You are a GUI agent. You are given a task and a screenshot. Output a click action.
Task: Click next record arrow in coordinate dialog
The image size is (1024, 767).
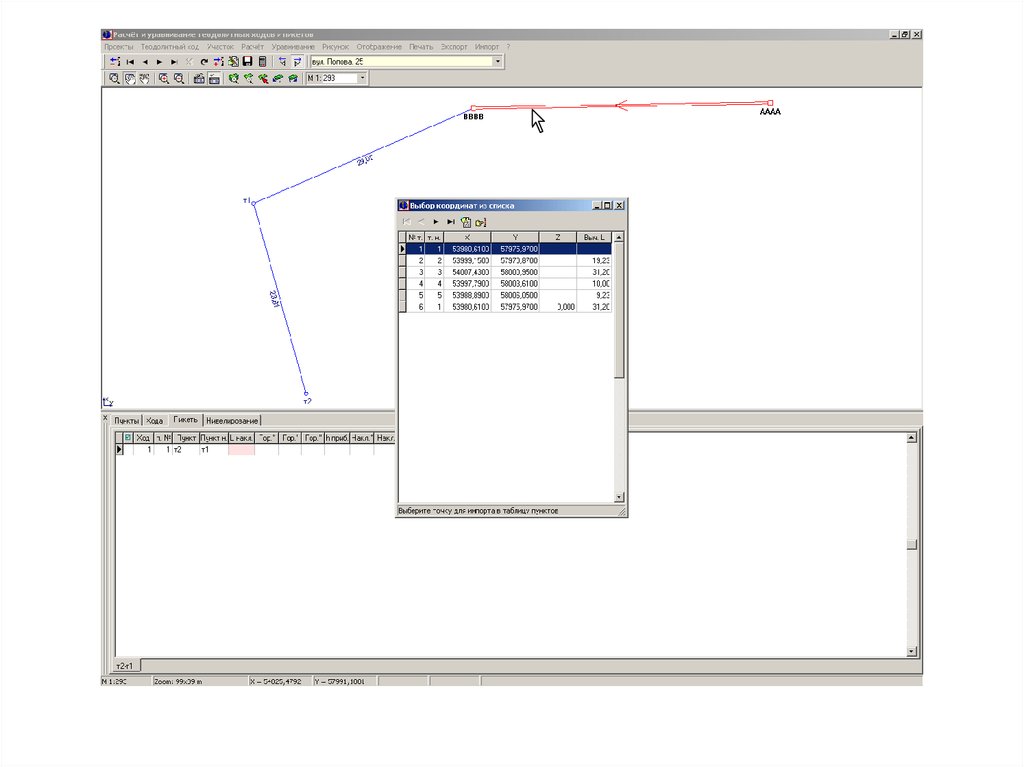[436, 221]
